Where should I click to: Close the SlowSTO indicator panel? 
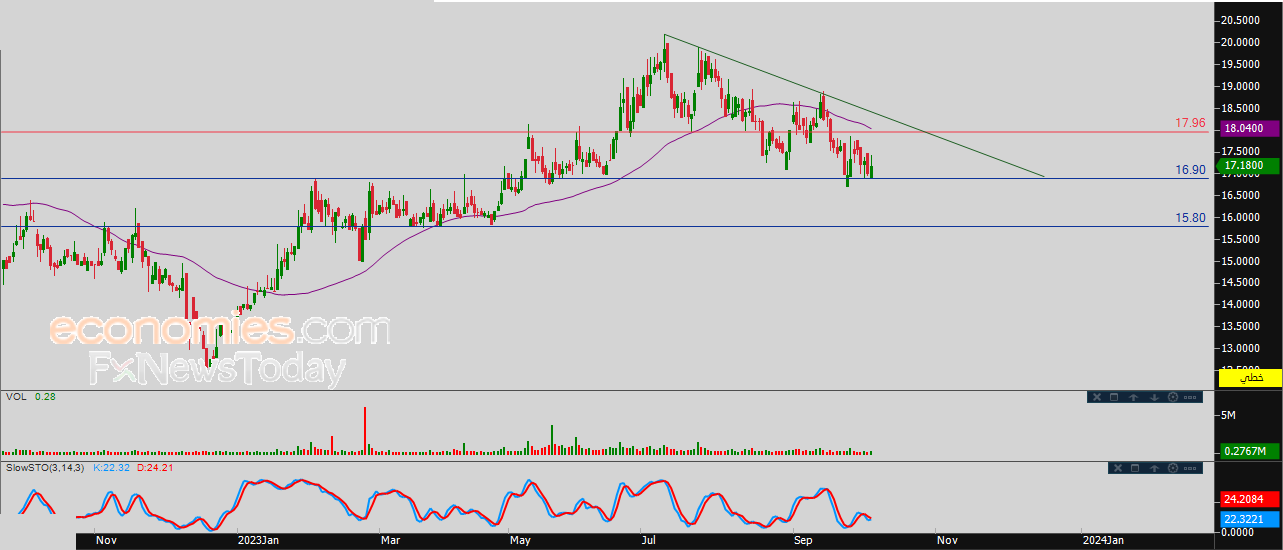(1118, 468)
